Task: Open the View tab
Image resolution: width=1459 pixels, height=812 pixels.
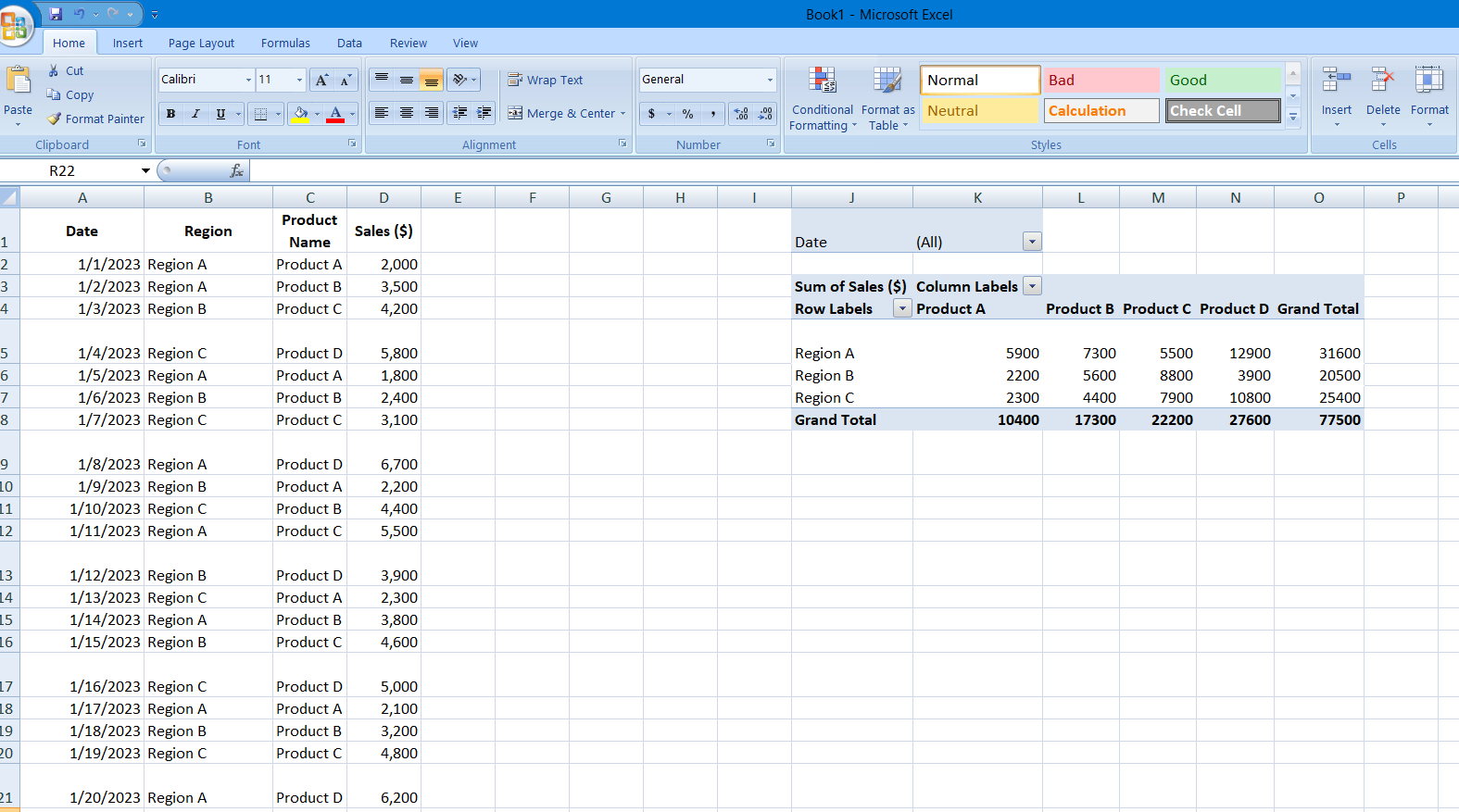Action: [465, 43]
